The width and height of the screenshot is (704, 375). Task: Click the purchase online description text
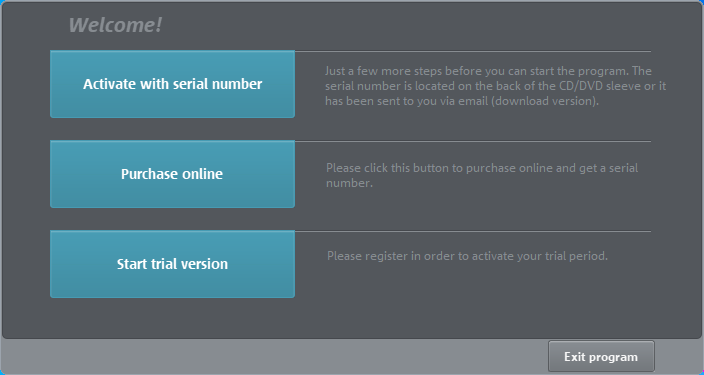482,176
